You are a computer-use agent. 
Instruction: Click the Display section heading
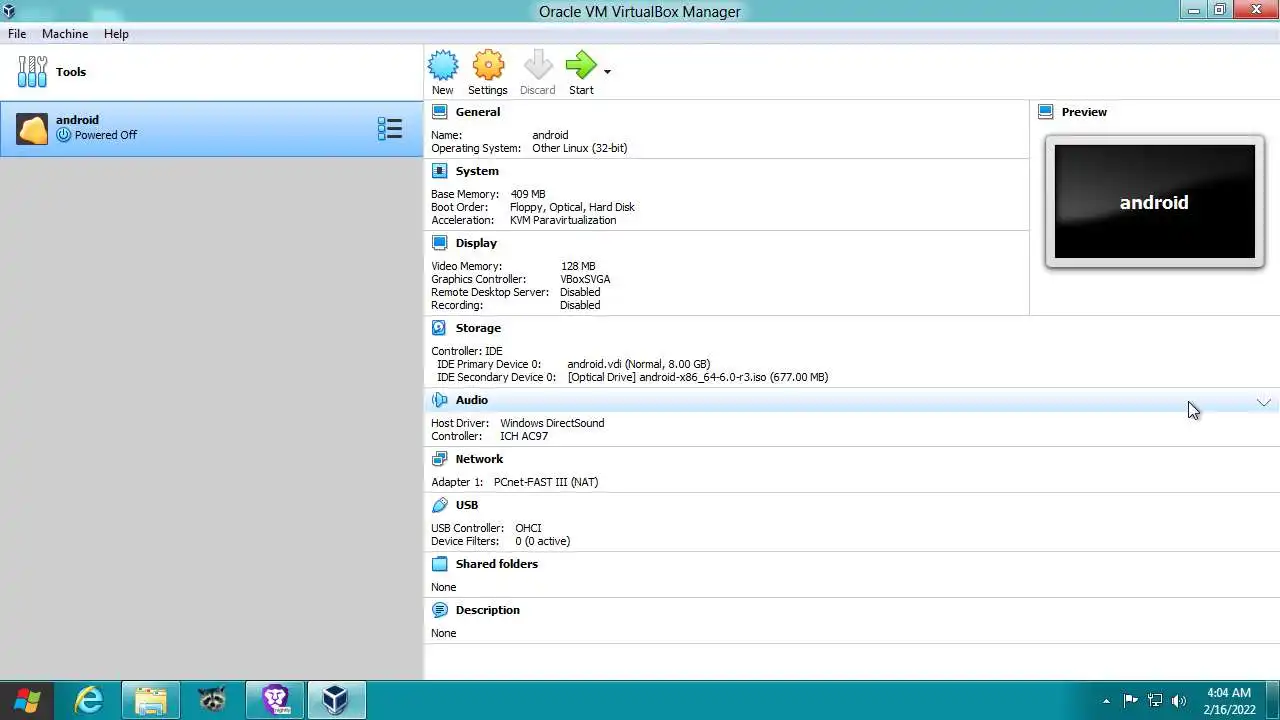tap(476, 243)
